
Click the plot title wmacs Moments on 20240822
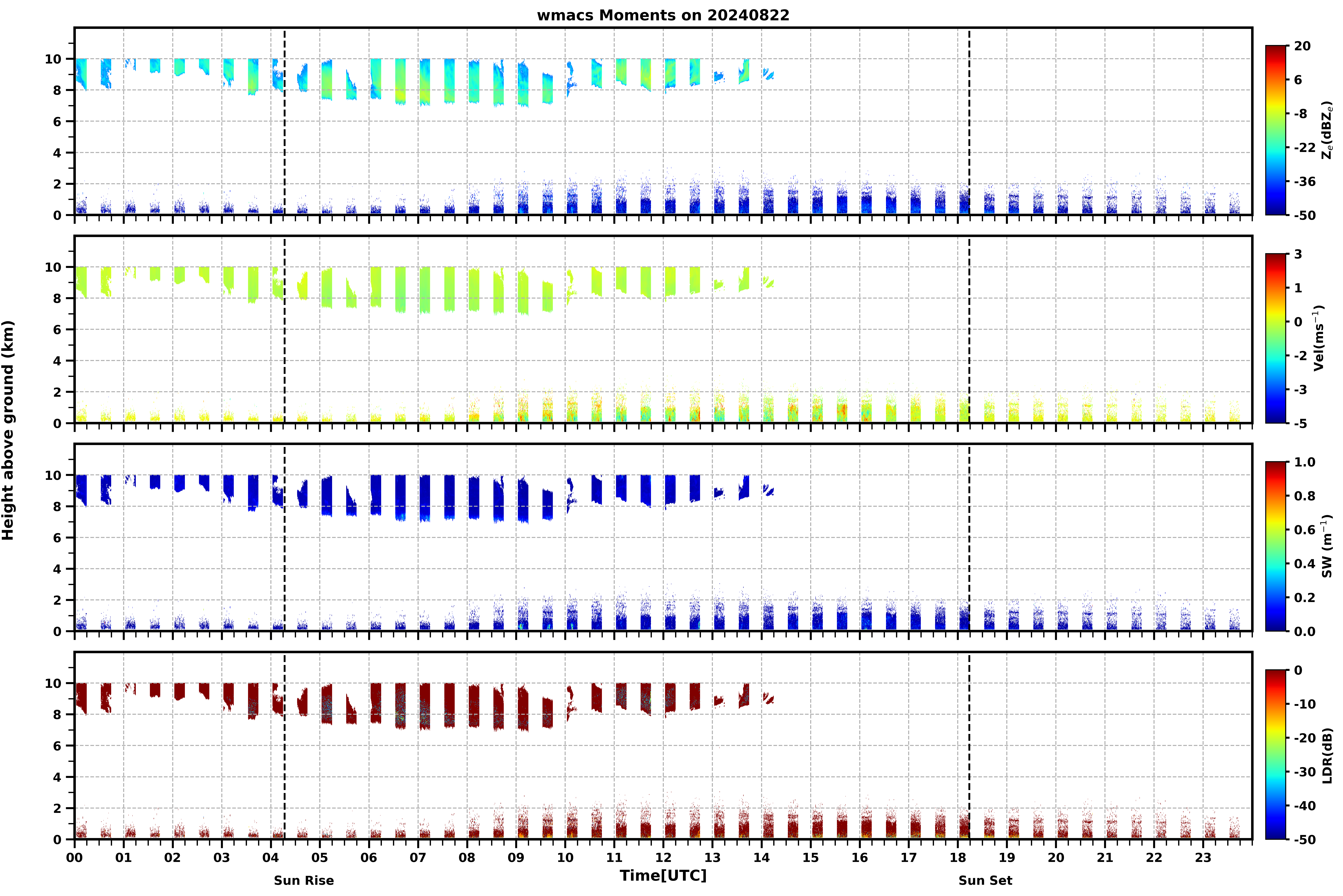pyautogui.click(x=663, y=15)
